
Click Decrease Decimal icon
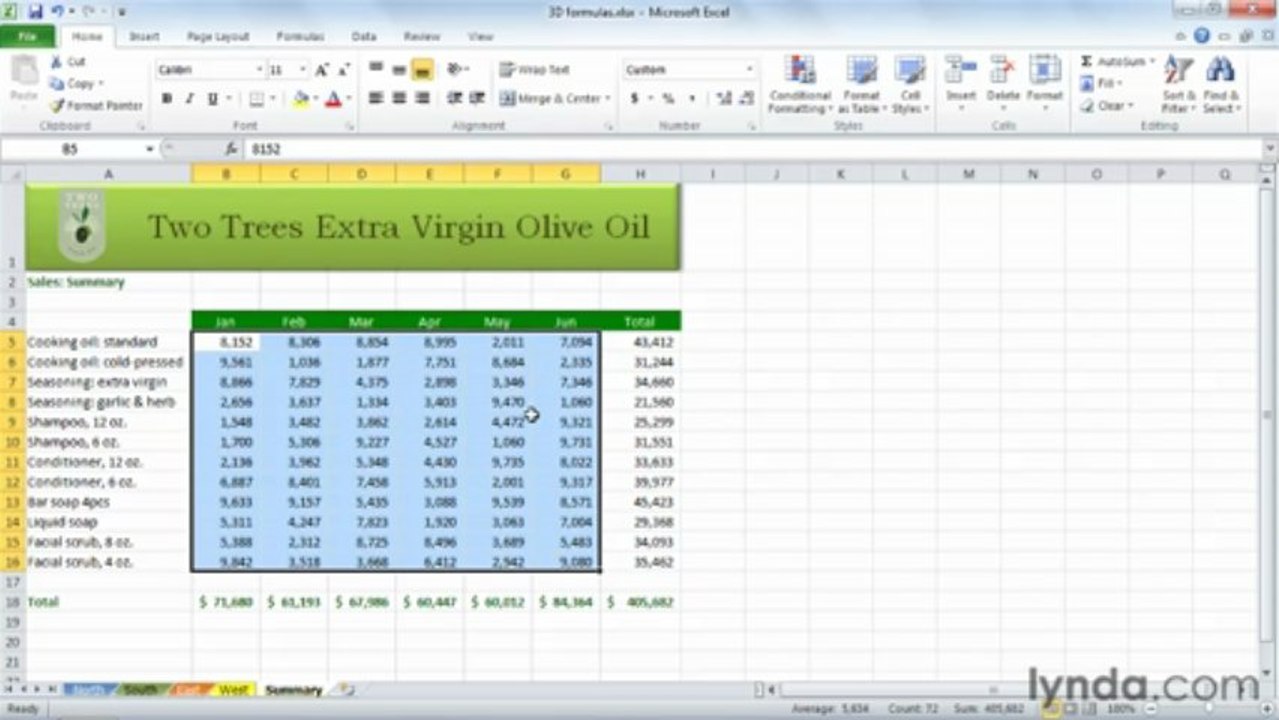[745, 99]
